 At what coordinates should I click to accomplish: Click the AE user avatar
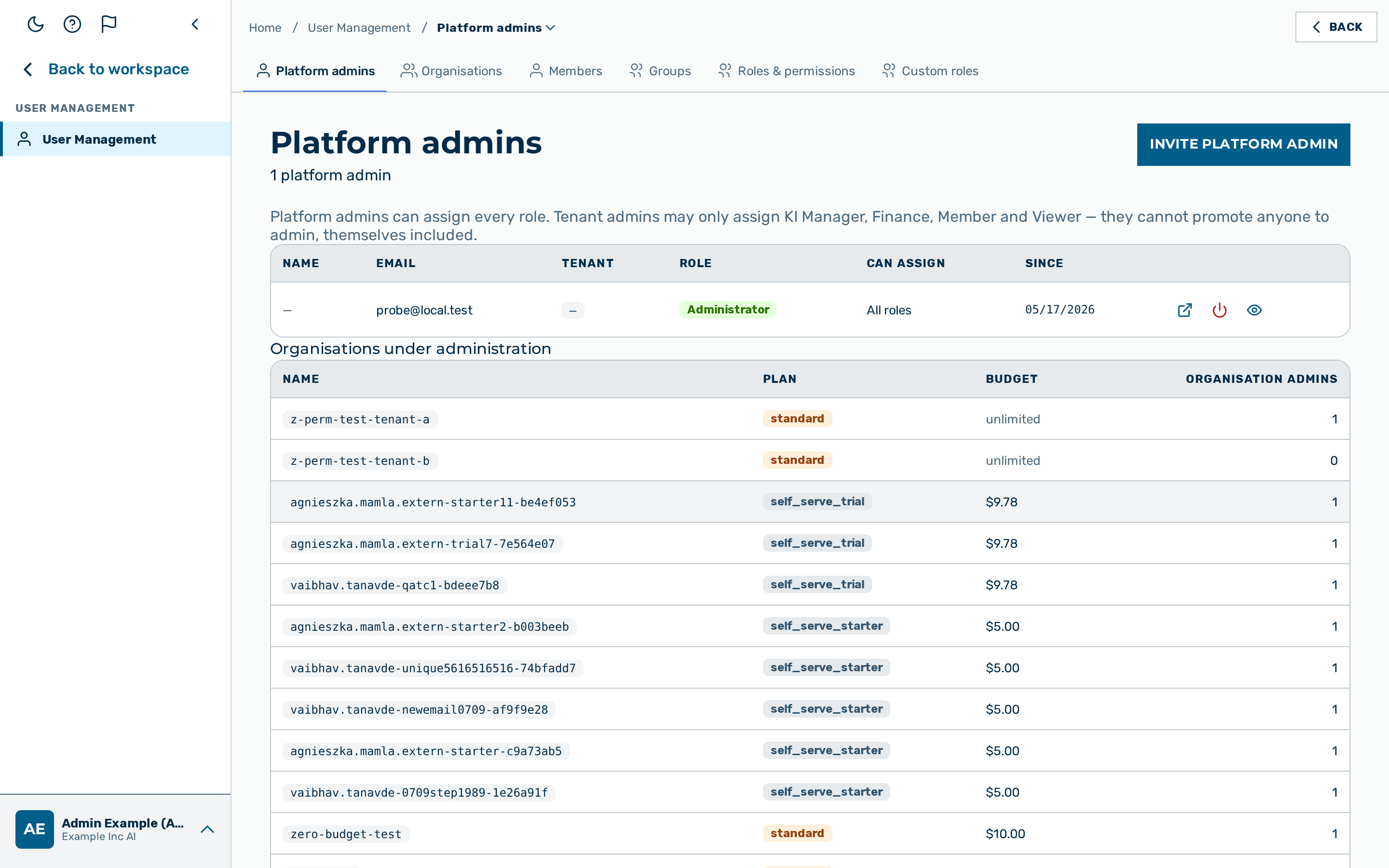point(34,829)
